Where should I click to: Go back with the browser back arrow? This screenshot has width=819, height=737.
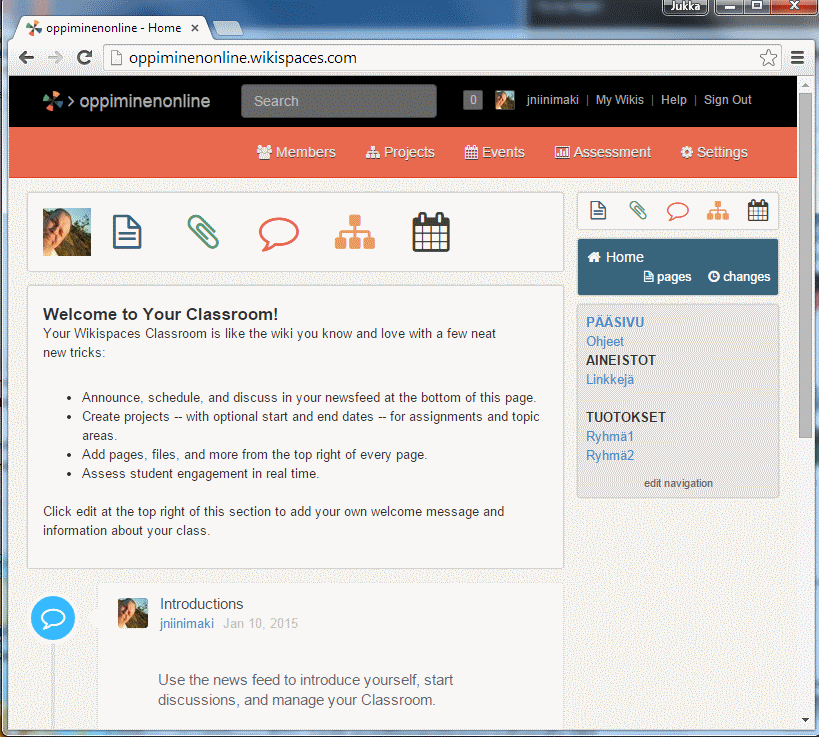point(26,57)
